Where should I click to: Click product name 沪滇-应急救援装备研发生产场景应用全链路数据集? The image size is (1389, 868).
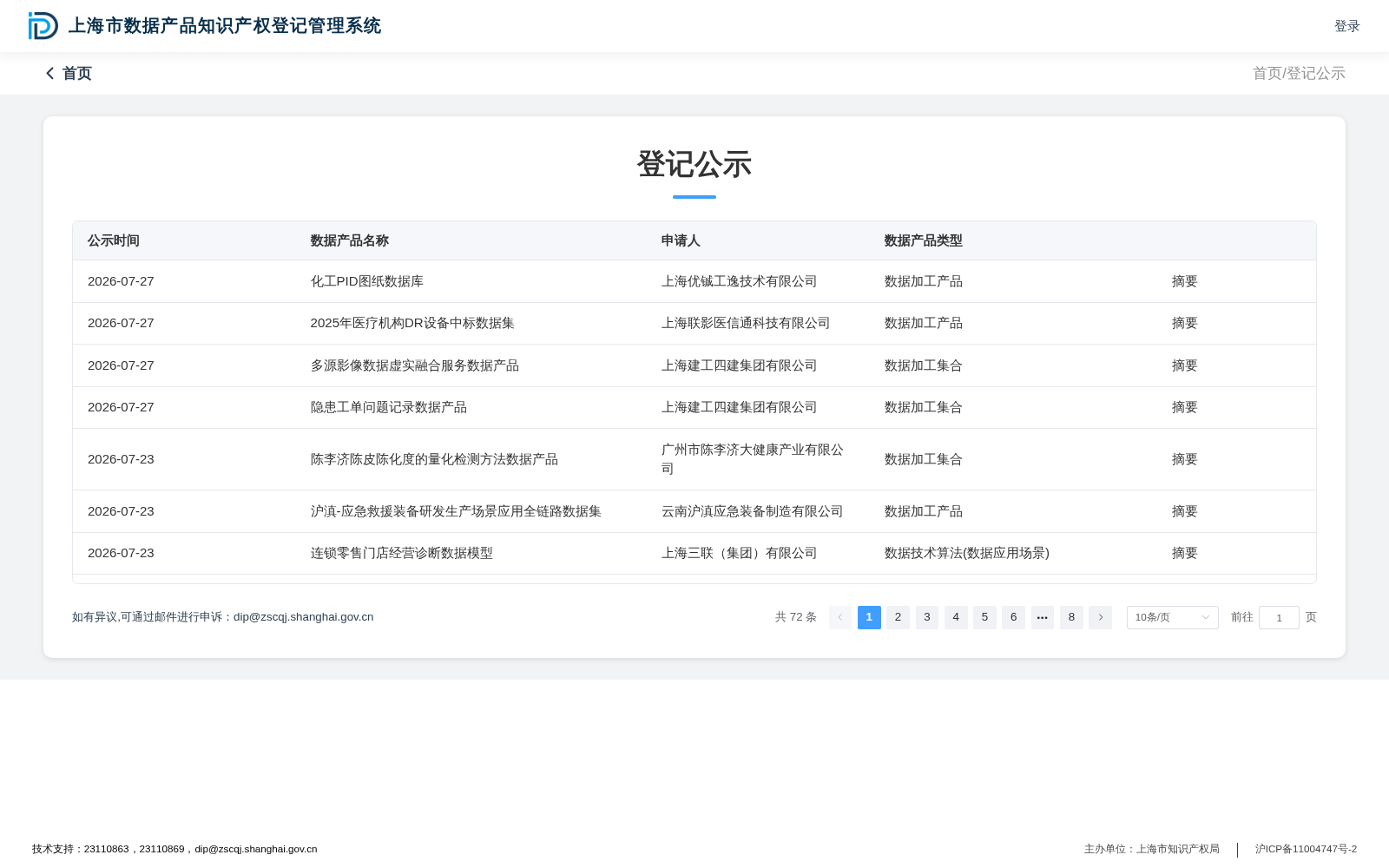point(456,511)
